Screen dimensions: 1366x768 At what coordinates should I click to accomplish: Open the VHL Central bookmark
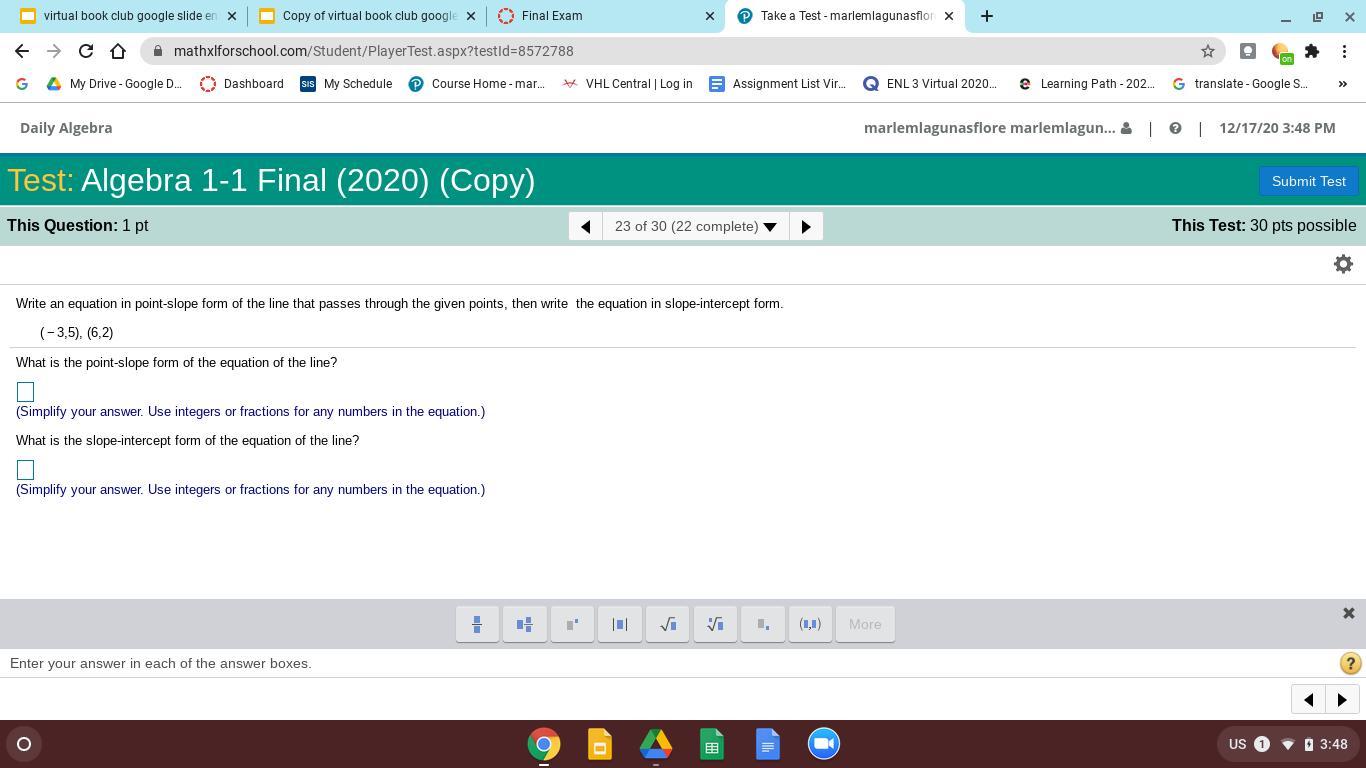(627, 84)
